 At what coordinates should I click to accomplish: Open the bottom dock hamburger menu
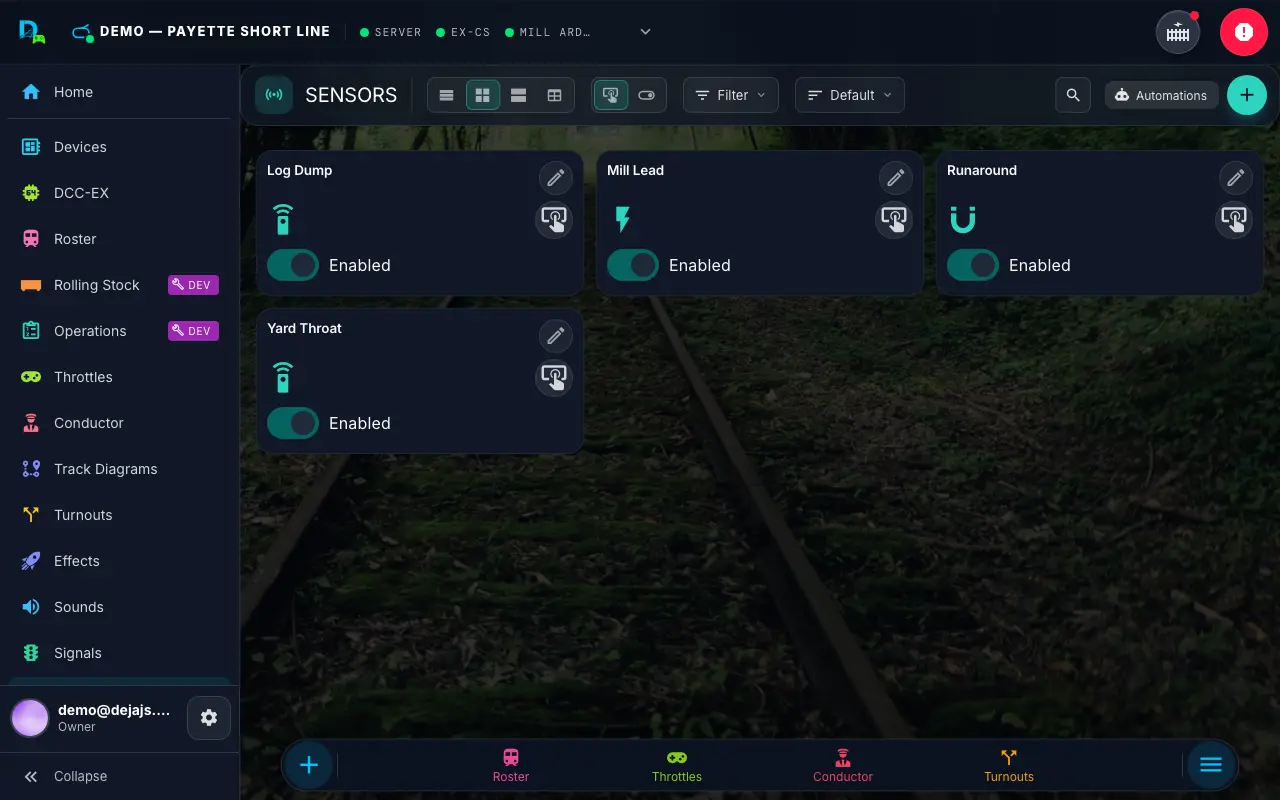[1211, 765]
